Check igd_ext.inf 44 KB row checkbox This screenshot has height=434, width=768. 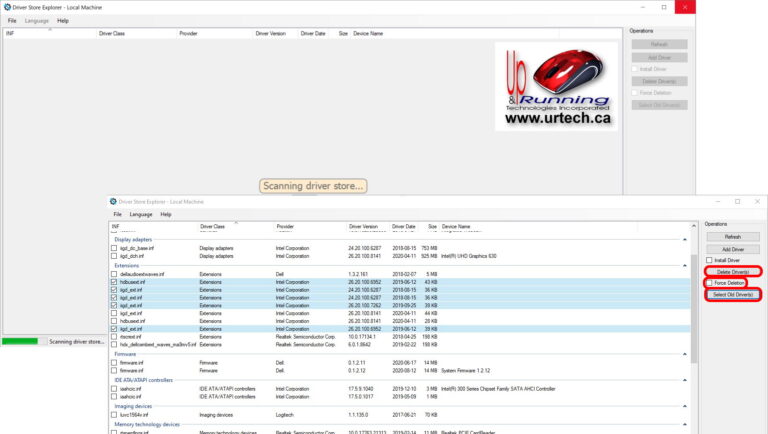114,313
